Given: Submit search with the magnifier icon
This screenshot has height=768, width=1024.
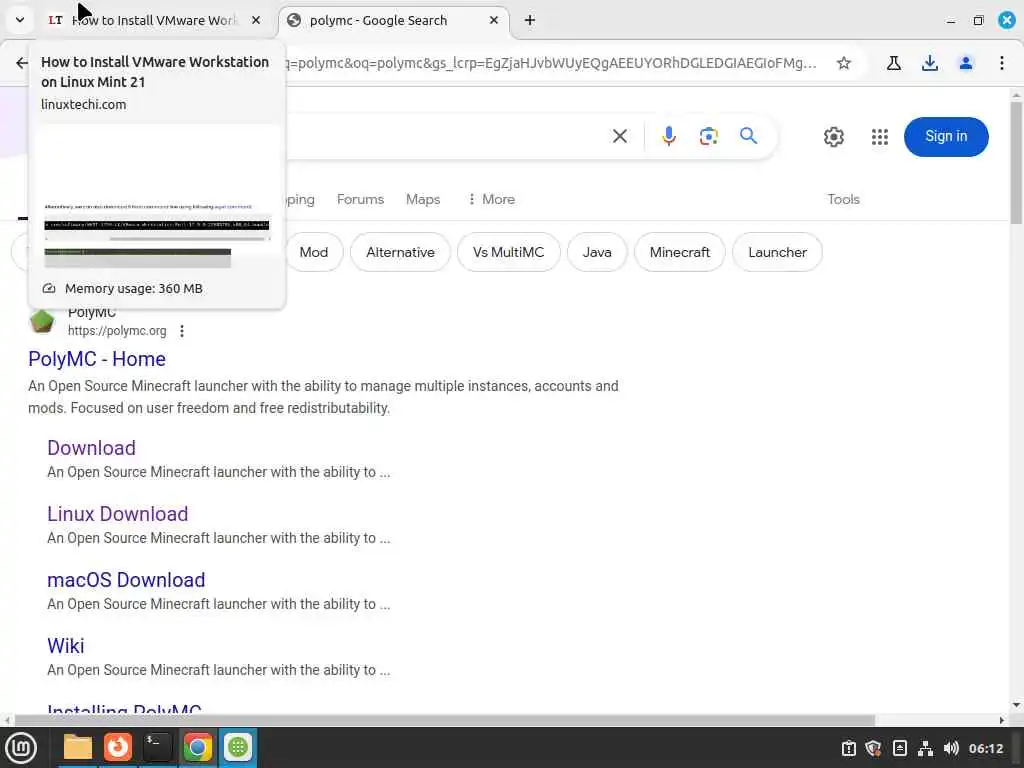Looking at the screenshot, I should point(748,136).
